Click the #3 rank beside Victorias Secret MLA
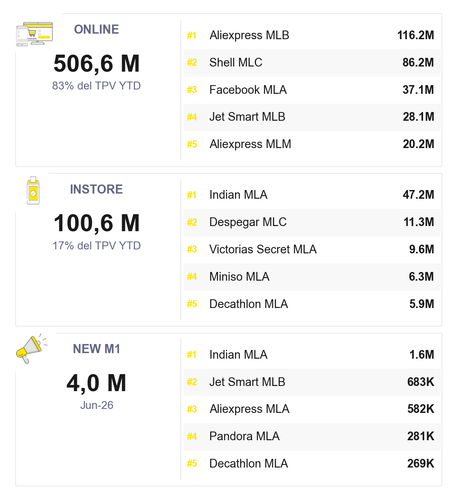The image size is (455, 500). pyautogui.click(x=192, y=250)
